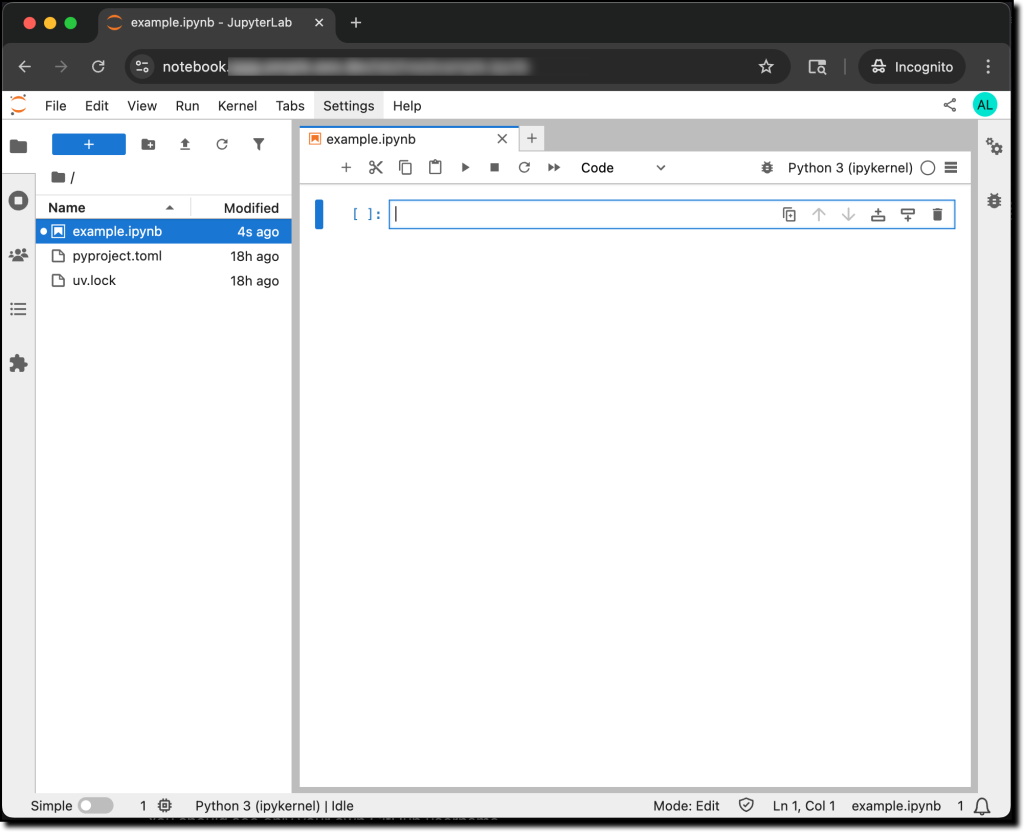Open the cell type Code dropdown
1024x832 pixels.
point(622,168)
